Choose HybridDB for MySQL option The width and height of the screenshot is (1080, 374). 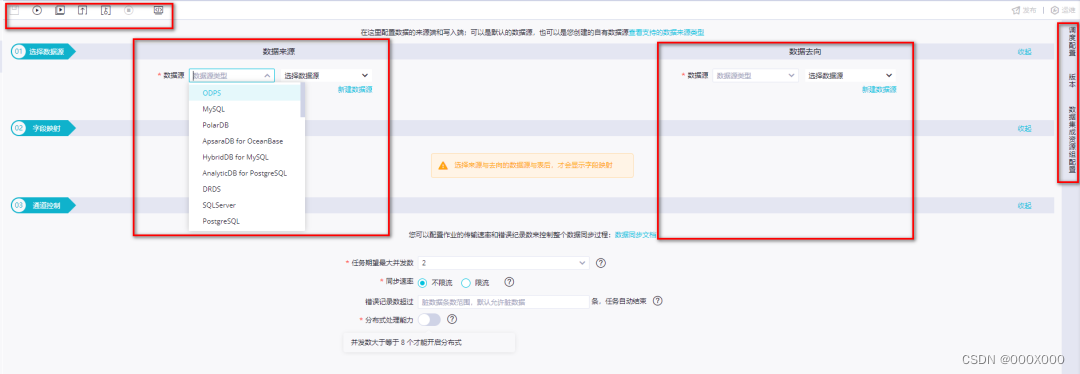[245, 157]
